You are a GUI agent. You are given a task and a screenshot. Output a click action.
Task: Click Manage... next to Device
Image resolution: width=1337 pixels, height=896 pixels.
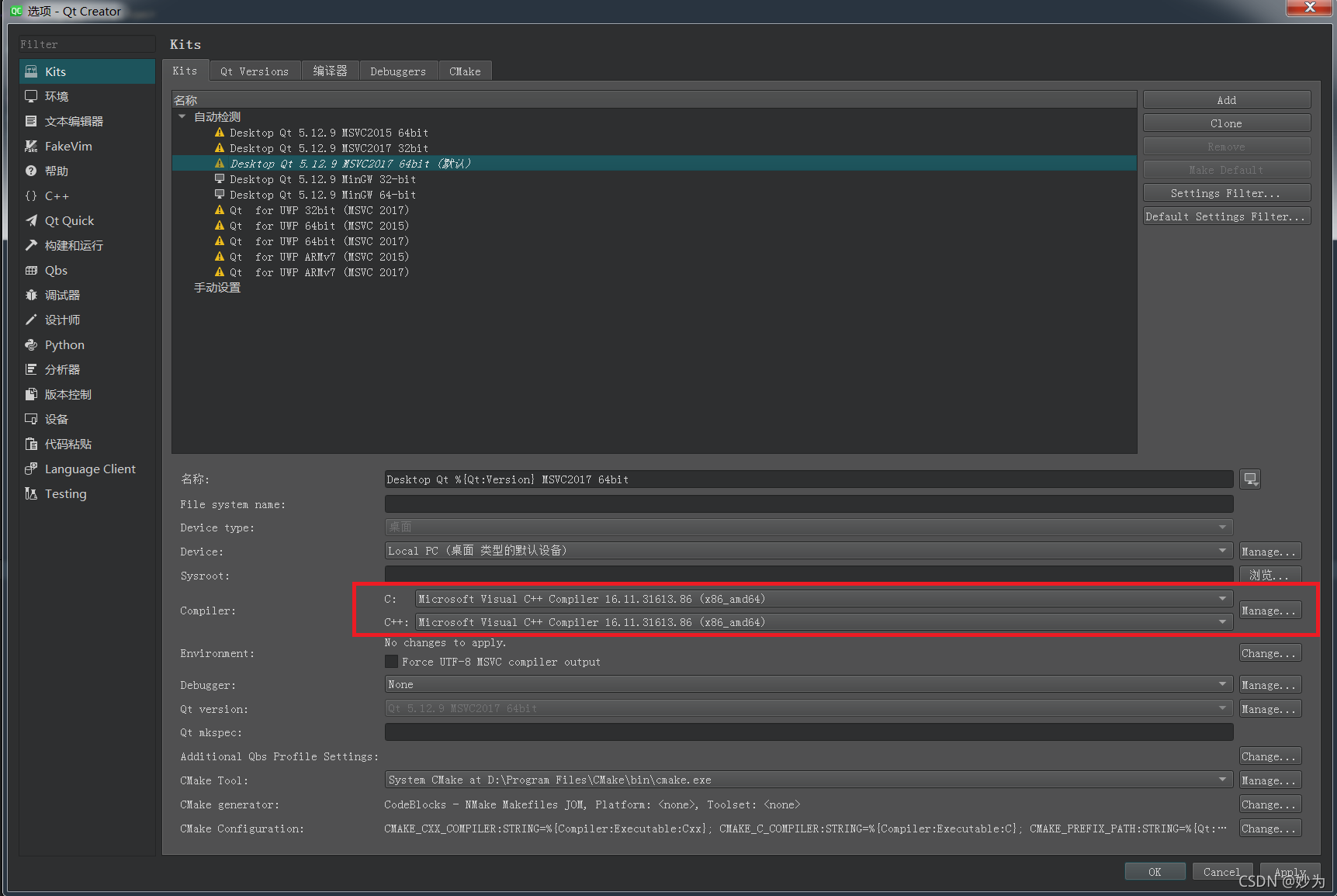(x=1270, y=552)
